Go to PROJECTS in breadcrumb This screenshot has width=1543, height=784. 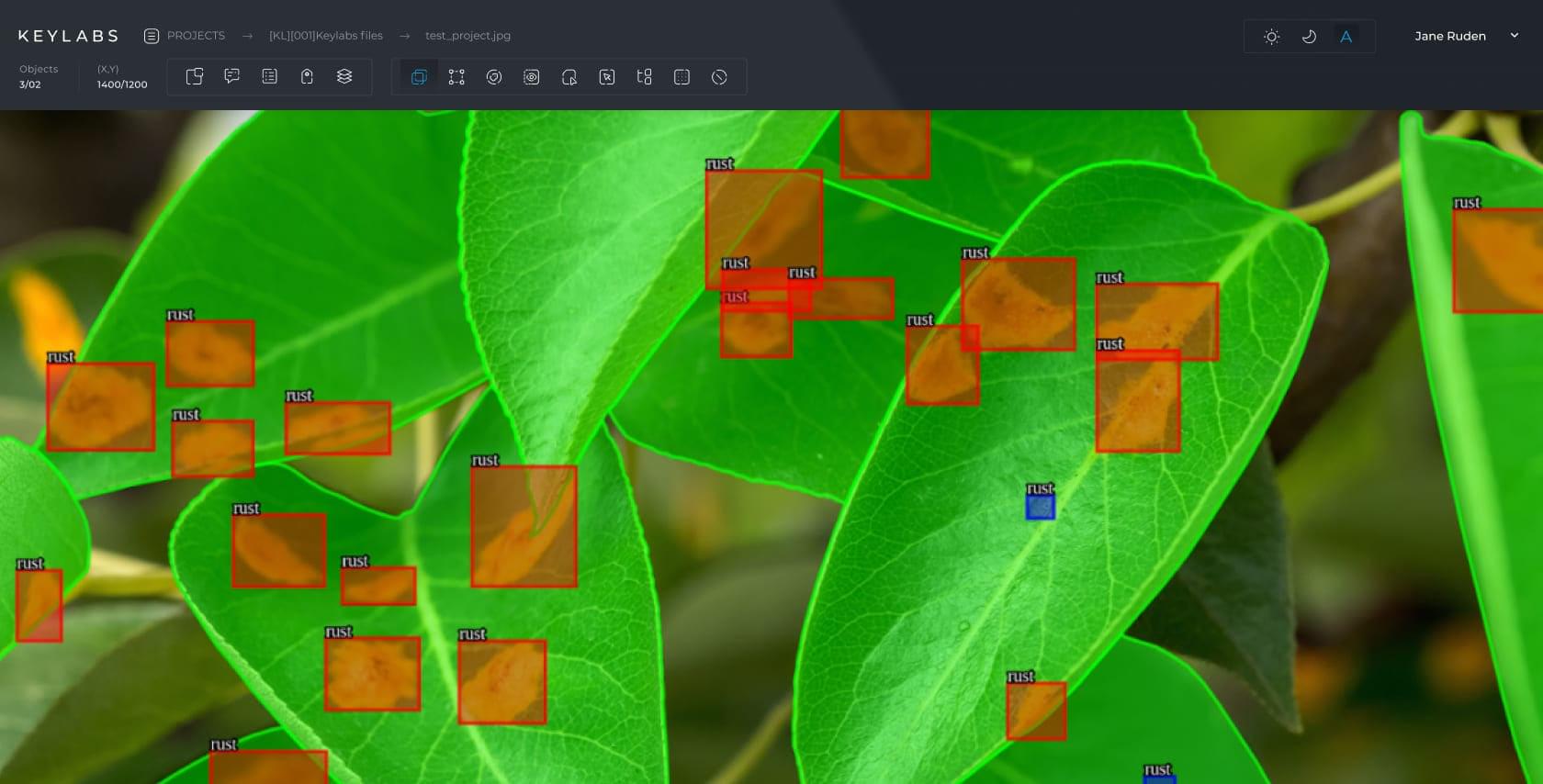[x=196, y=36]
